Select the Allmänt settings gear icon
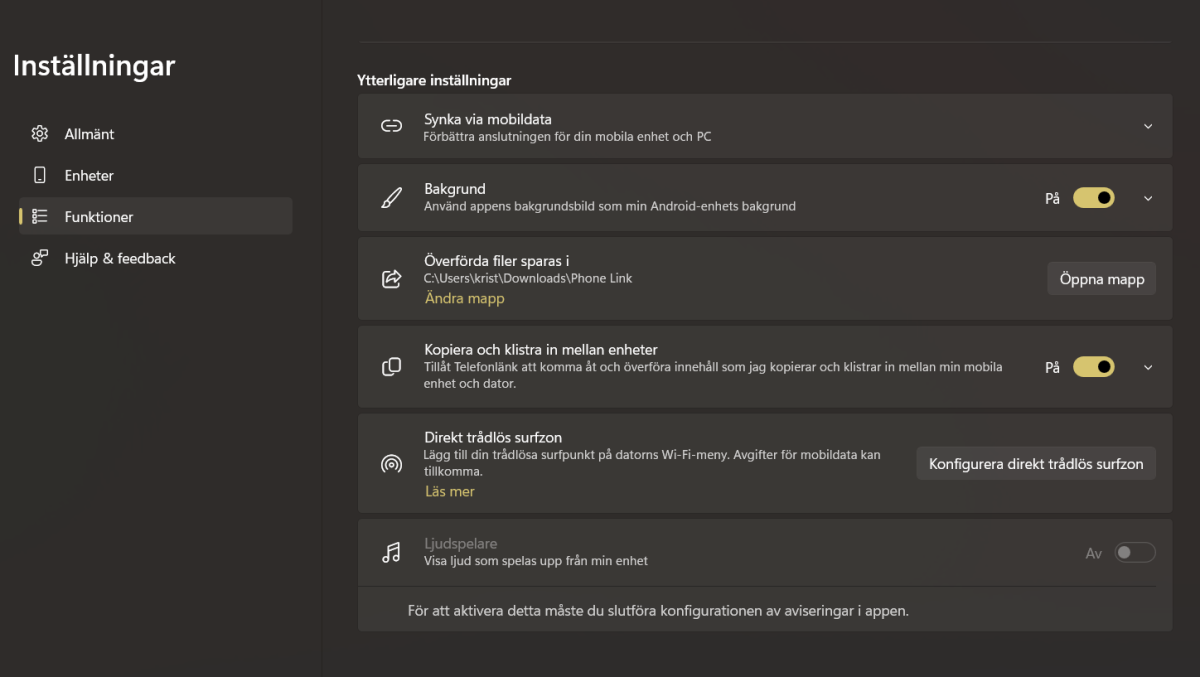 pos(39,133)
